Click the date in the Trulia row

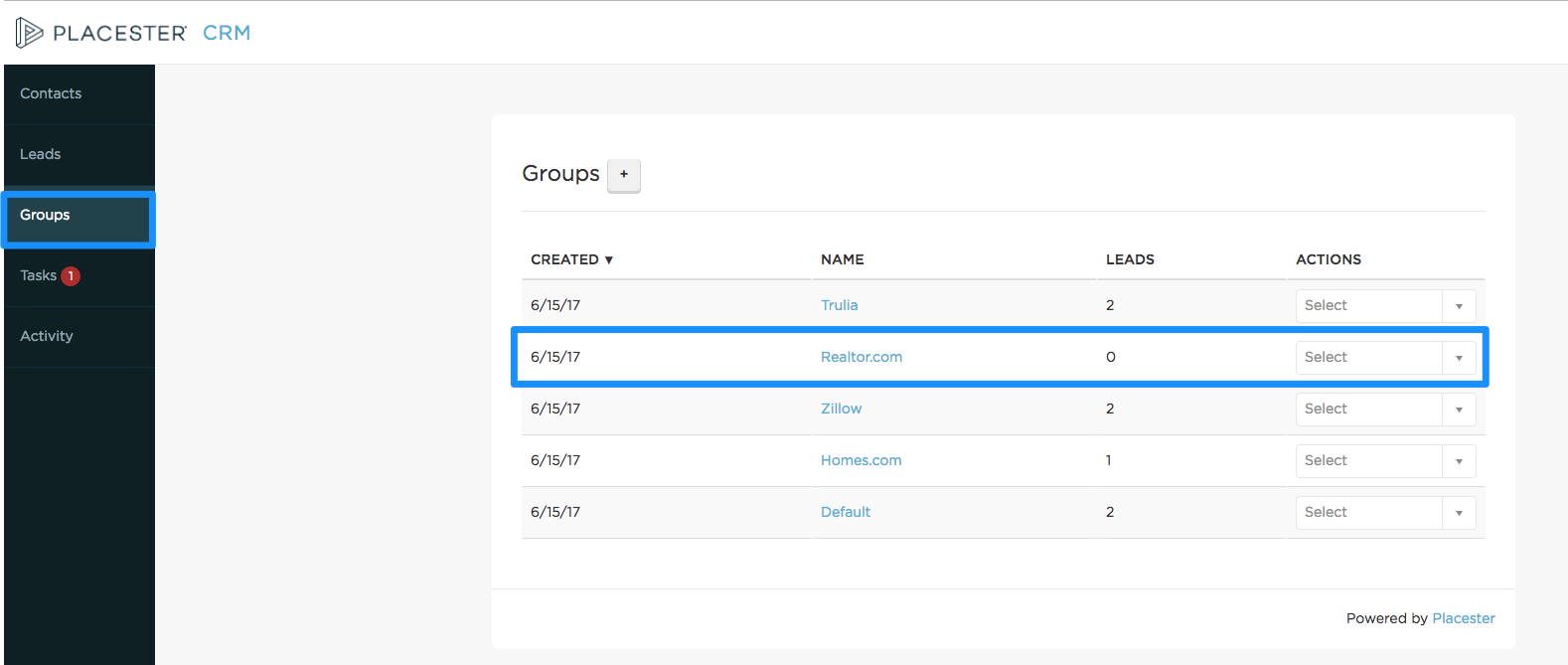[555, 305]
